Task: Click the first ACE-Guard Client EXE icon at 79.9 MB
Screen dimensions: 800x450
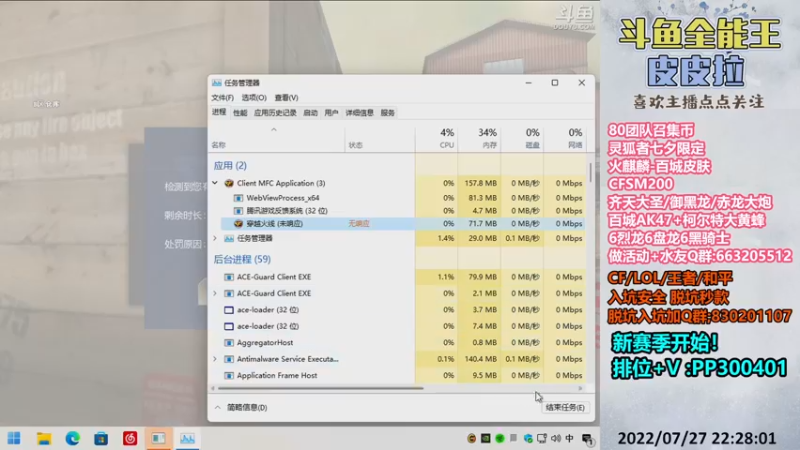Action: [229, 277]
